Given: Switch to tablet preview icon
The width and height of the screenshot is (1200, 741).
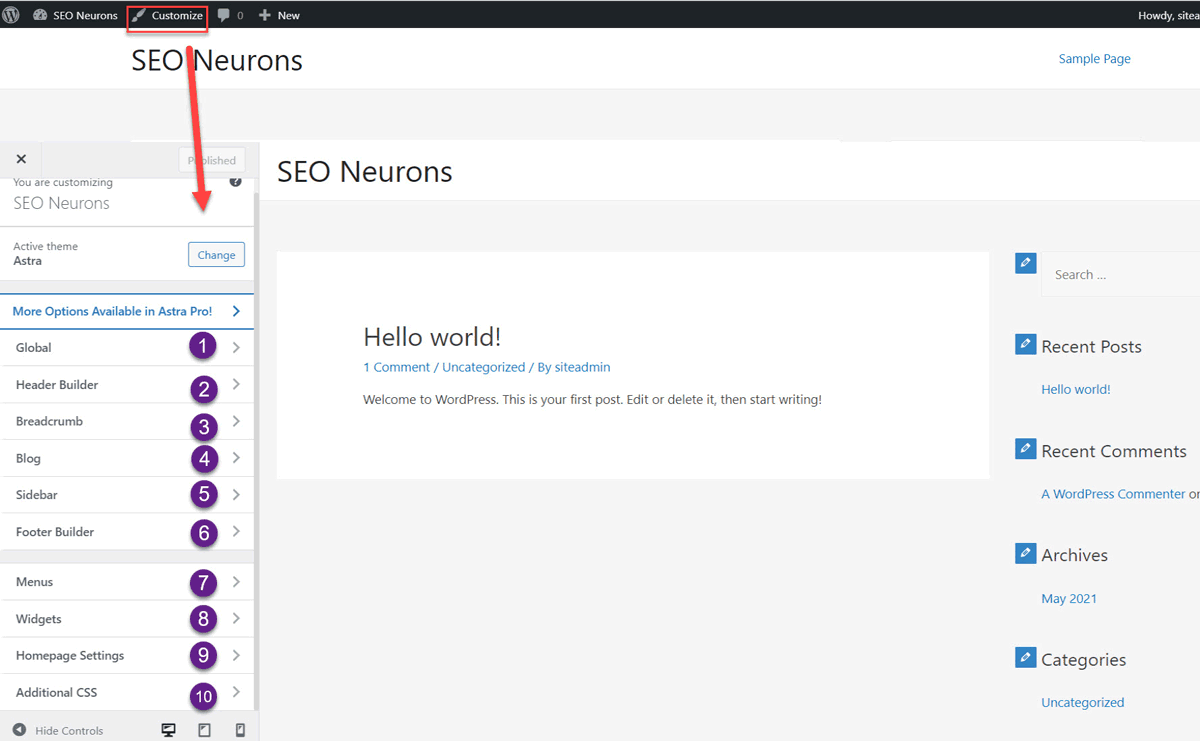Looking at the screenshot, I should coord(205,730).
